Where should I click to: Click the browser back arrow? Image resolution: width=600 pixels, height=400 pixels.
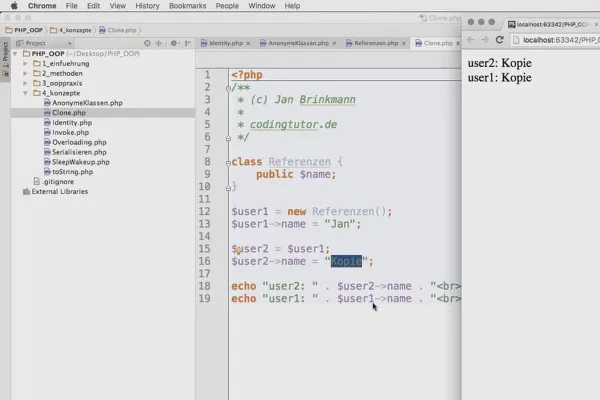pyautogui.click(x=471, y=40)
